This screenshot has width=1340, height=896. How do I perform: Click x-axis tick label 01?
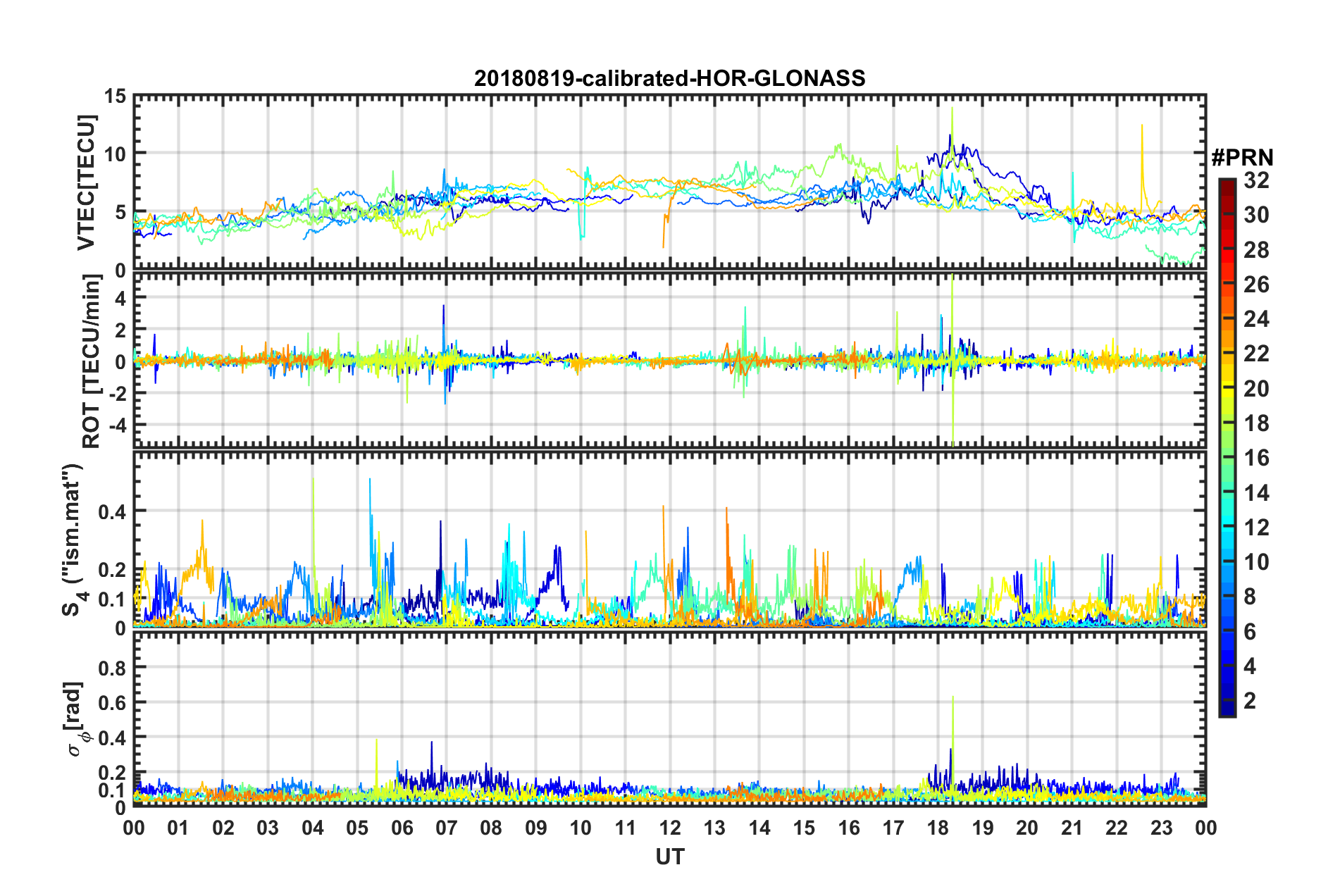tap(178, 827)
